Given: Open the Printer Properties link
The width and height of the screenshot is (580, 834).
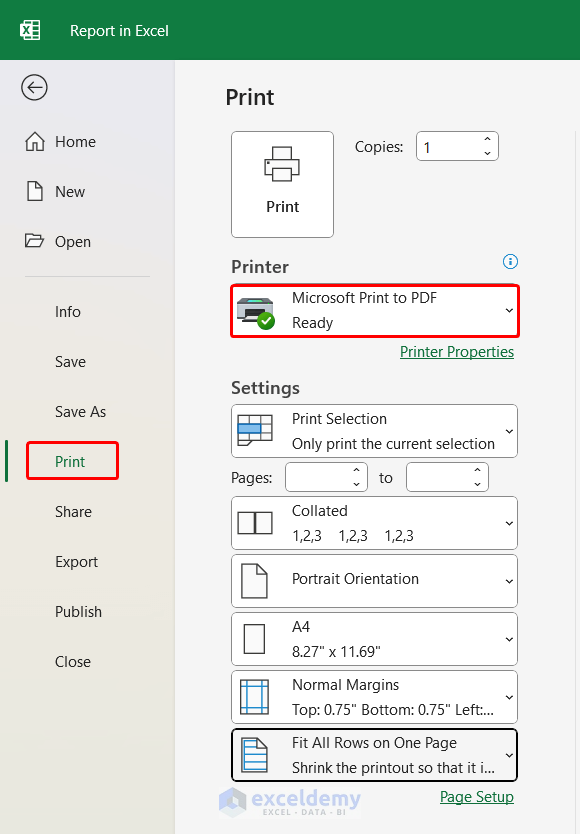Looking at the screenshot, I should tap(457, 352).
